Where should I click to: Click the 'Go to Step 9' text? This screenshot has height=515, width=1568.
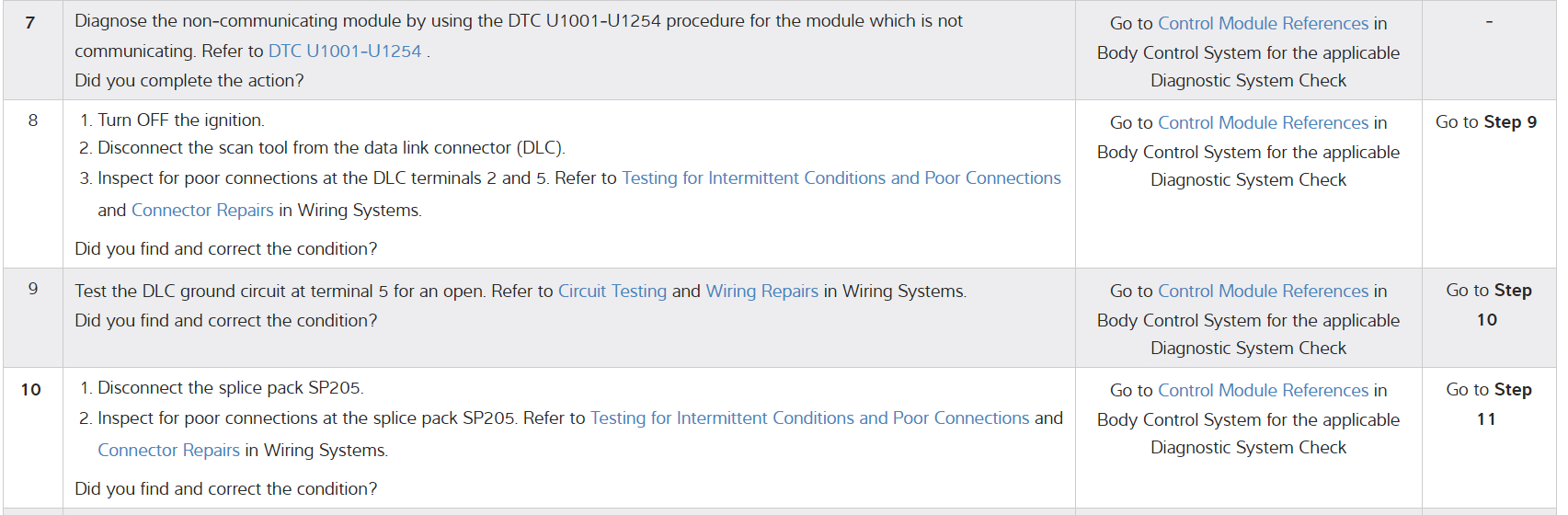(x=1485, y=122)
